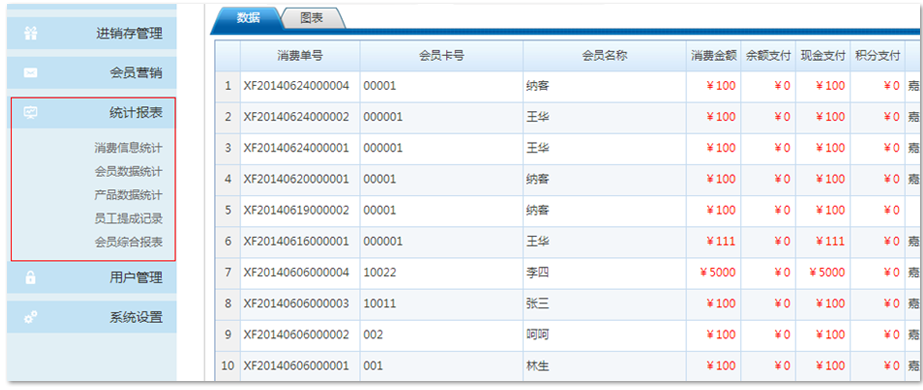Select order XF20140624000001
Screen dimensions: 923x390
(296, 148)
